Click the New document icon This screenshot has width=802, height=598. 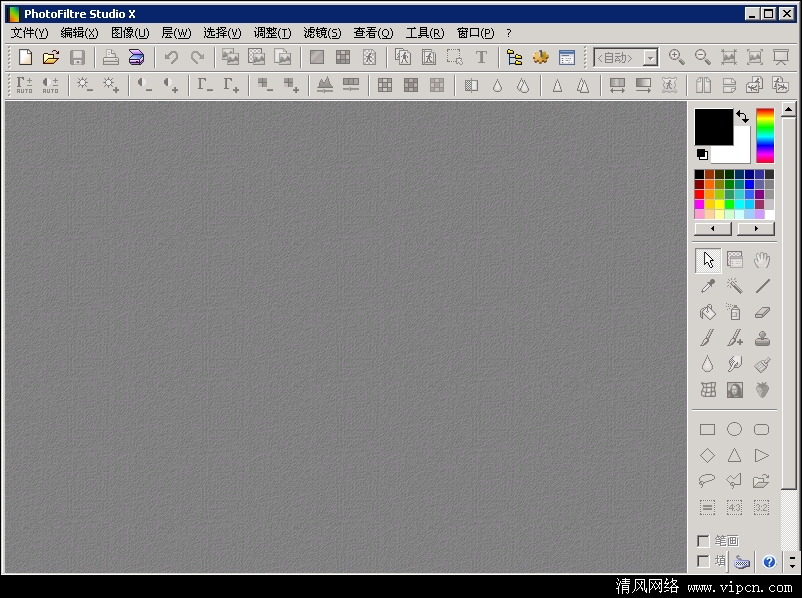[x=25, y=57]
